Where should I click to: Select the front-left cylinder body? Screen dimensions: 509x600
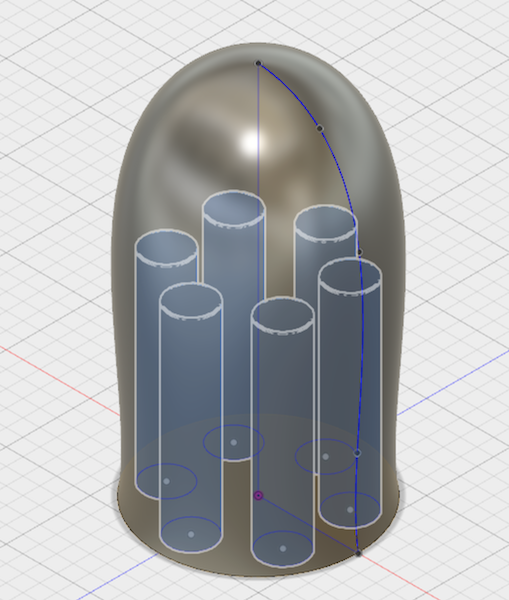click(191, 417)
